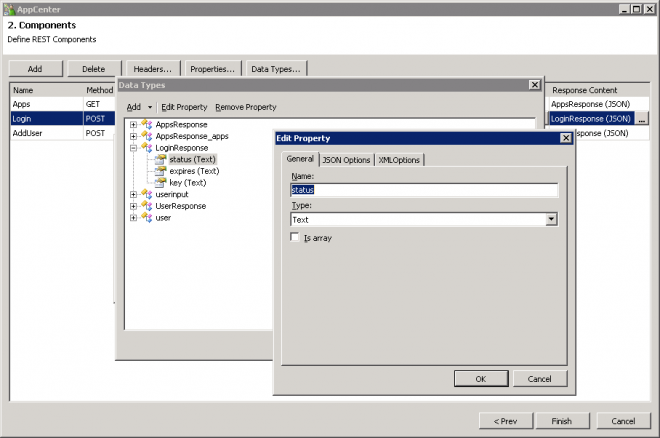Screen dimensions: 660x438
Task: Click Cancel in Edit Property dialog
Action: (x=540, y=379)
